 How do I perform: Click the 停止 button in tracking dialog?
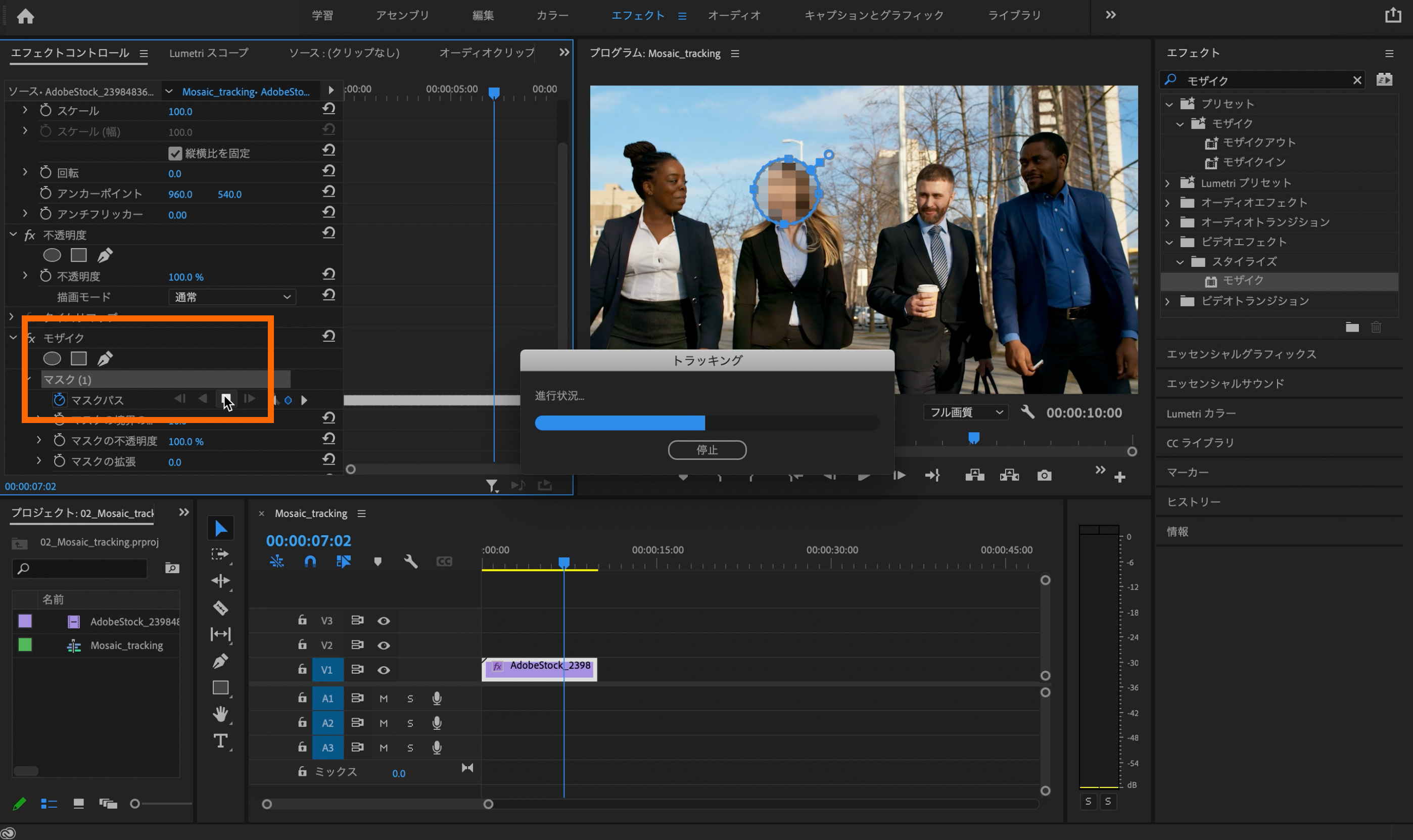click(707, 449)
